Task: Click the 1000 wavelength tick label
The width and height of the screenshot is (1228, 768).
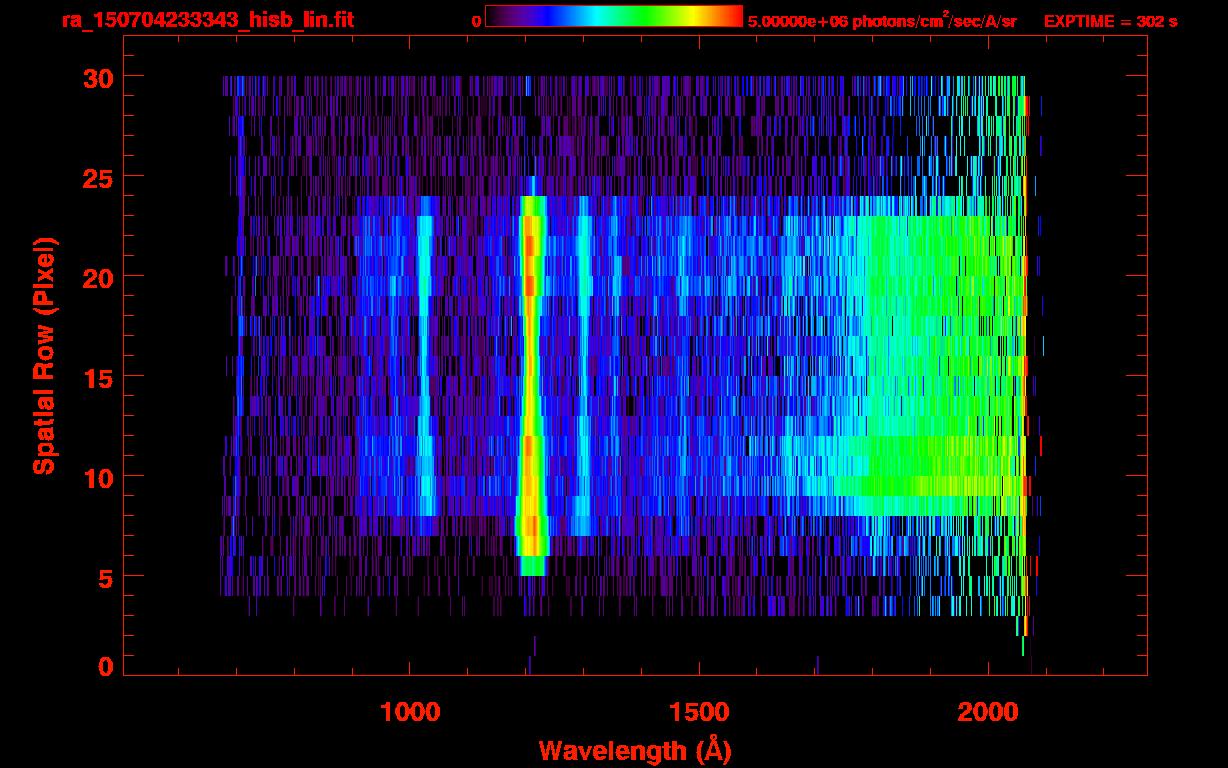Action: coord(410,712)
